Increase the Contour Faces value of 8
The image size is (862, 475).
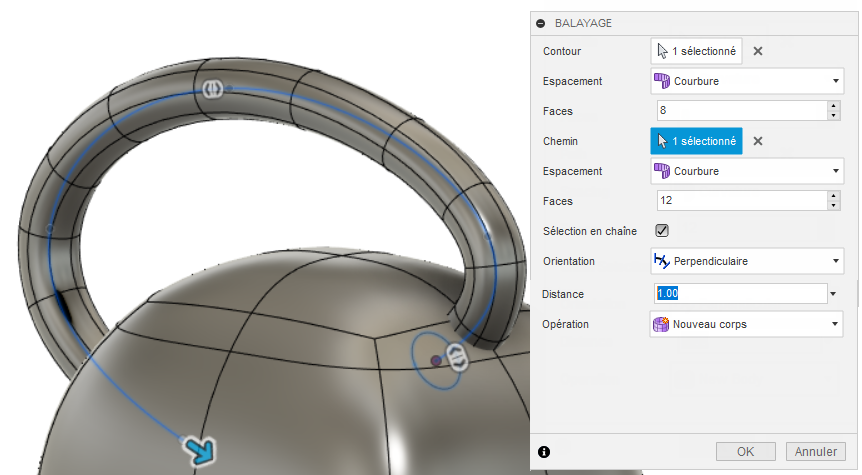click(x=834, y=106)
